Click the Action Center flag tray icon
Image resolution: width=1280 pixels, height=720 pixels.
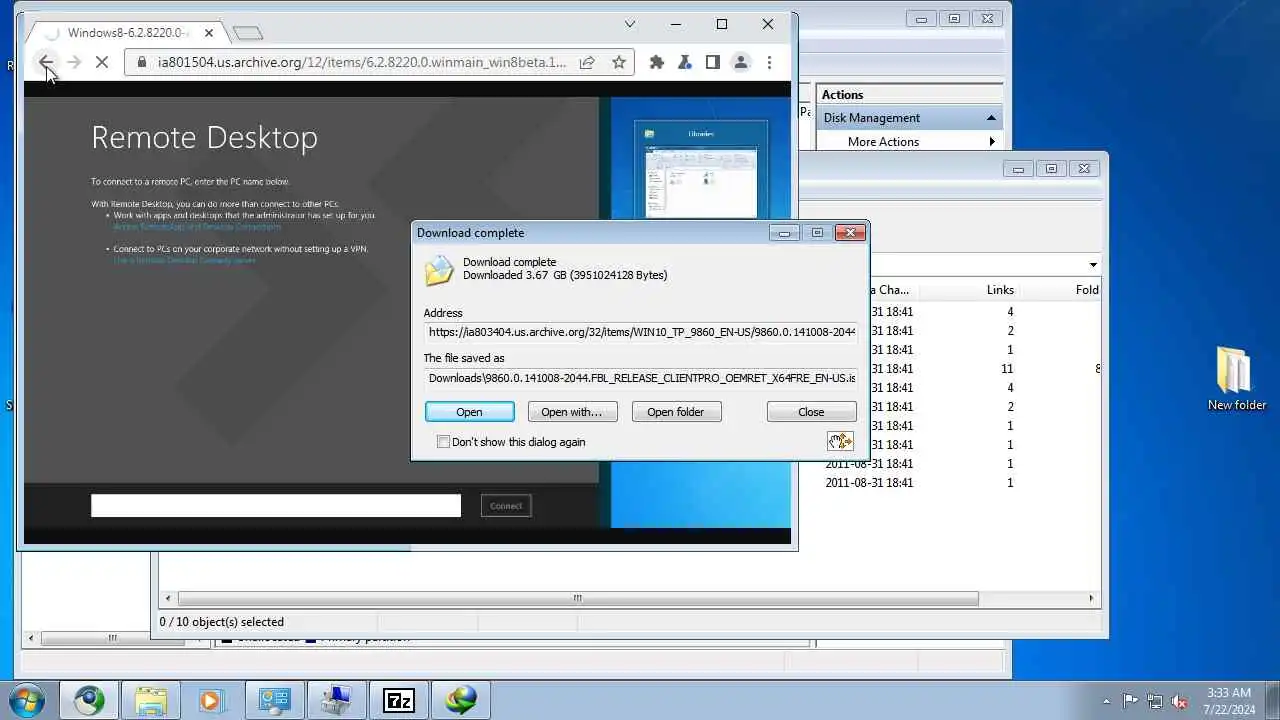[1130, 701]
